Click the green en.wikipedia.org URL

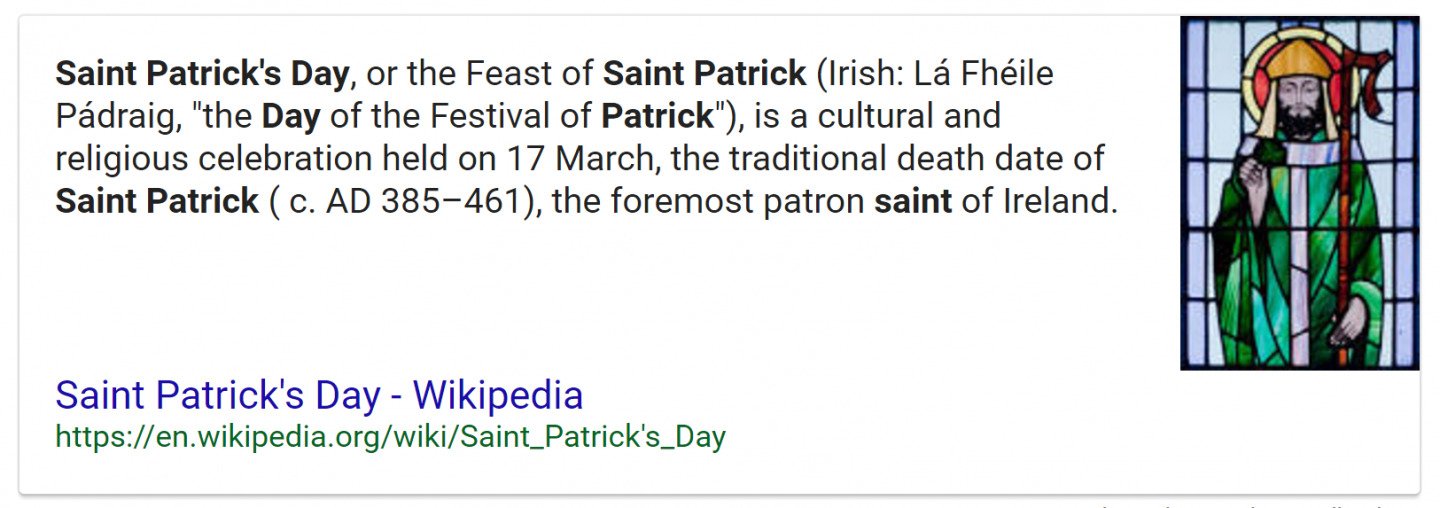390,438
